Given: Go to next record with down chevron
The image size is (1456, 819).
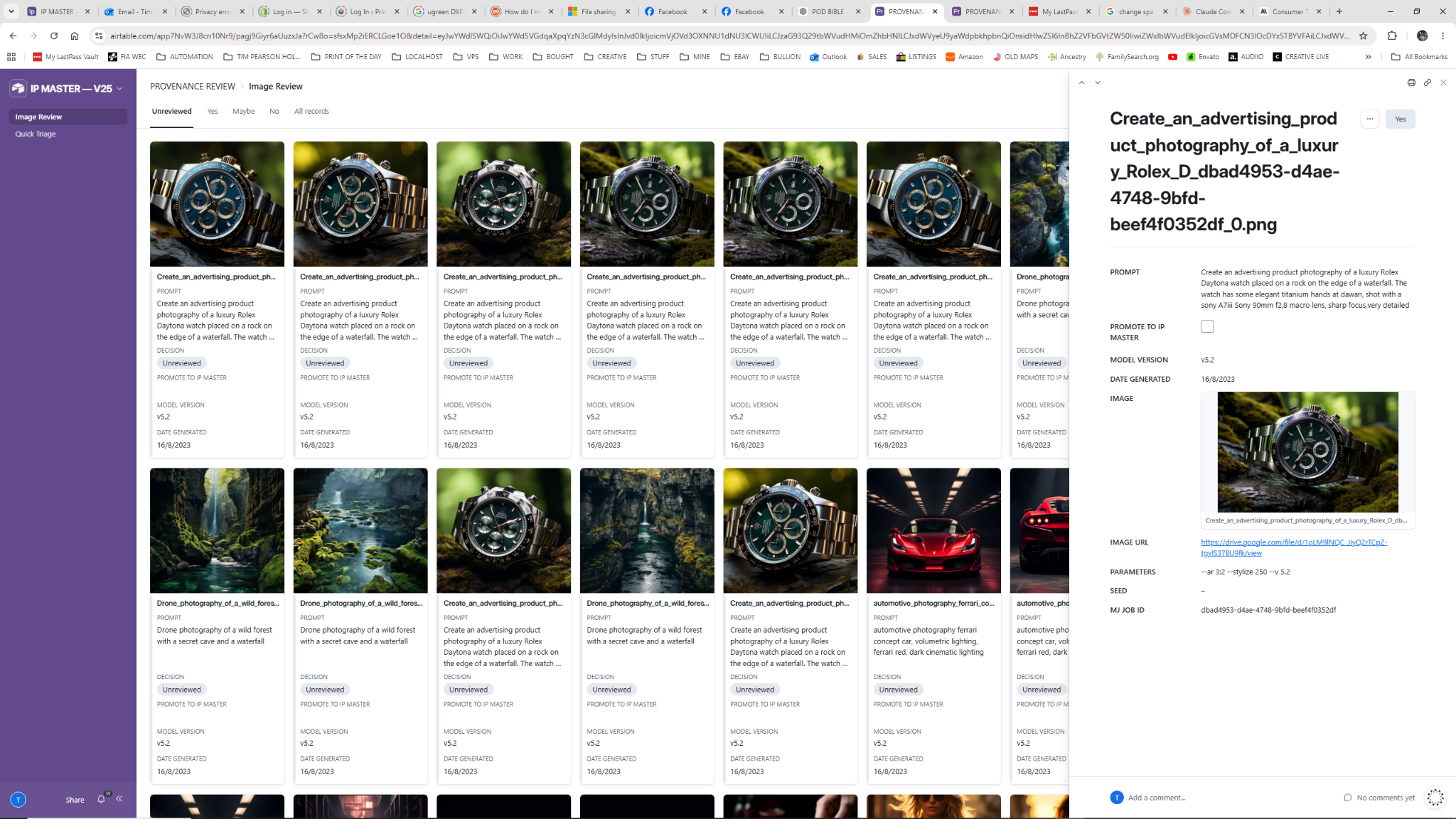Looking at the screenshot, I should (1098, 82).
